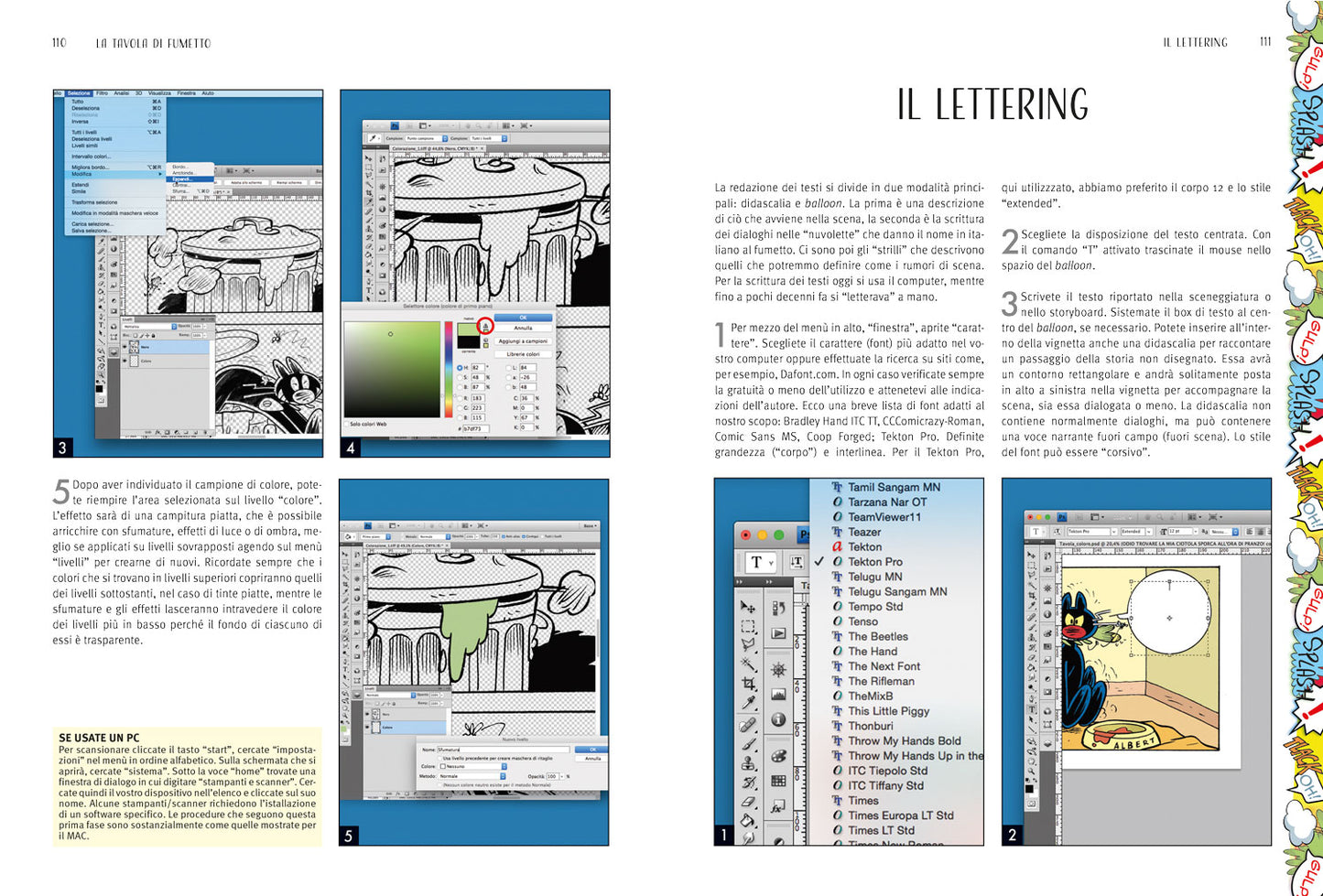The image size is (1323, 896).
Task: Open the Tutti i livelli dropdown in screenshot 4
Action: click(488, 138)
